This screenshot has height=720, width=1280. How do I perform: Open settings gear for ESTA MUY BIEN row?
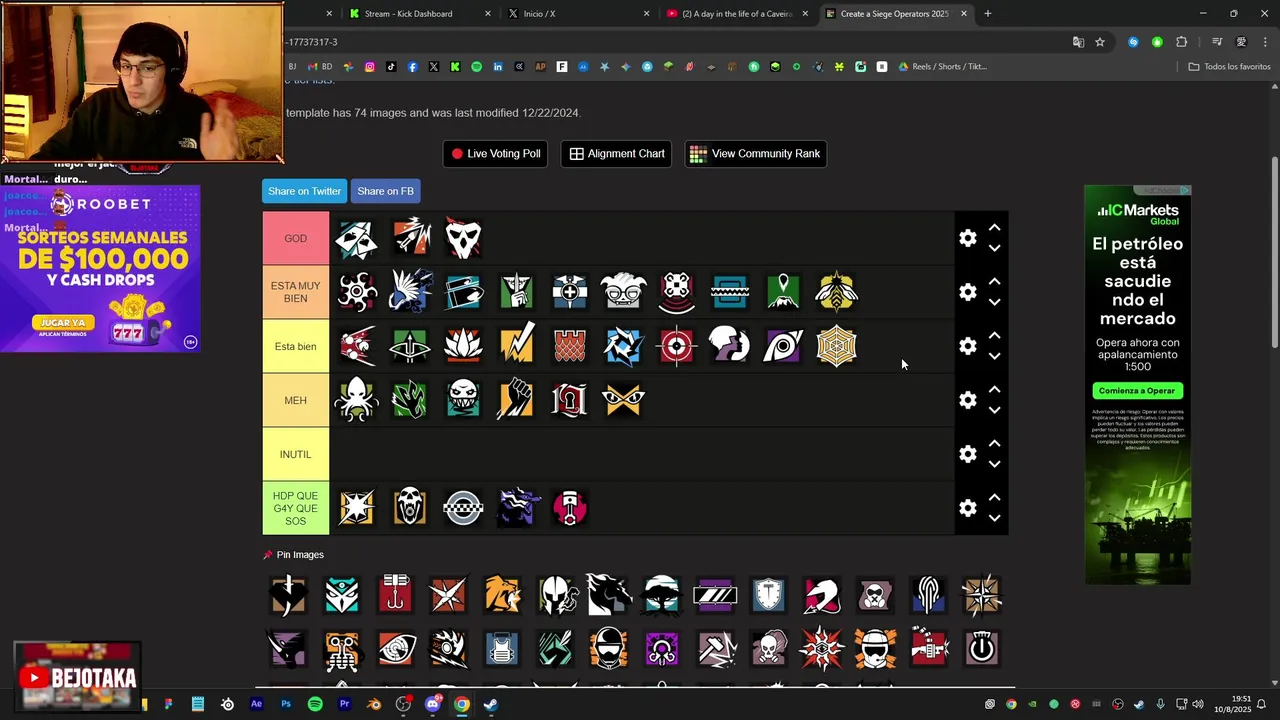tap(968, 292)
